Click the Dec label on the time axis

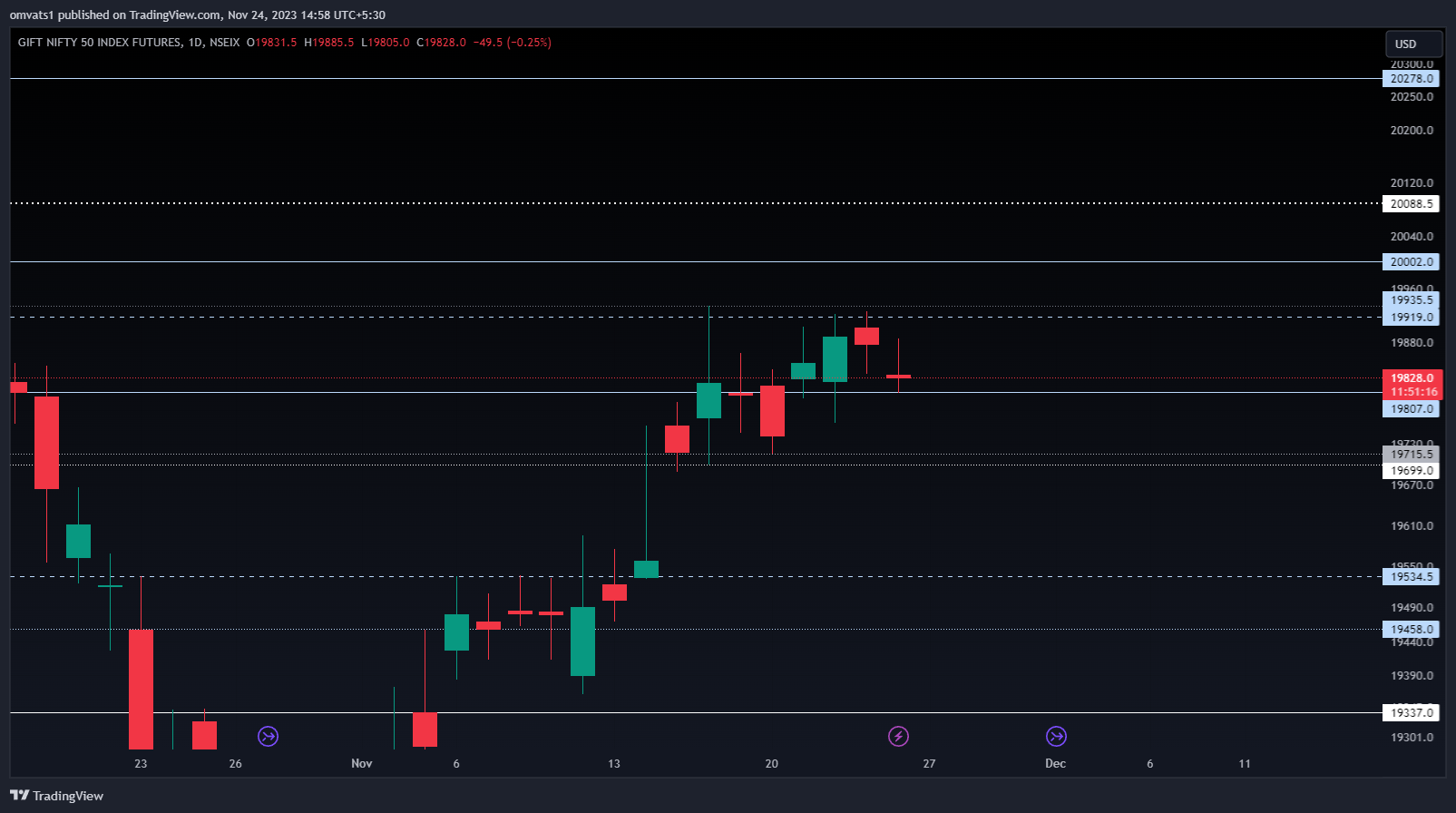pyautogui.click(x=1056, y=763)
